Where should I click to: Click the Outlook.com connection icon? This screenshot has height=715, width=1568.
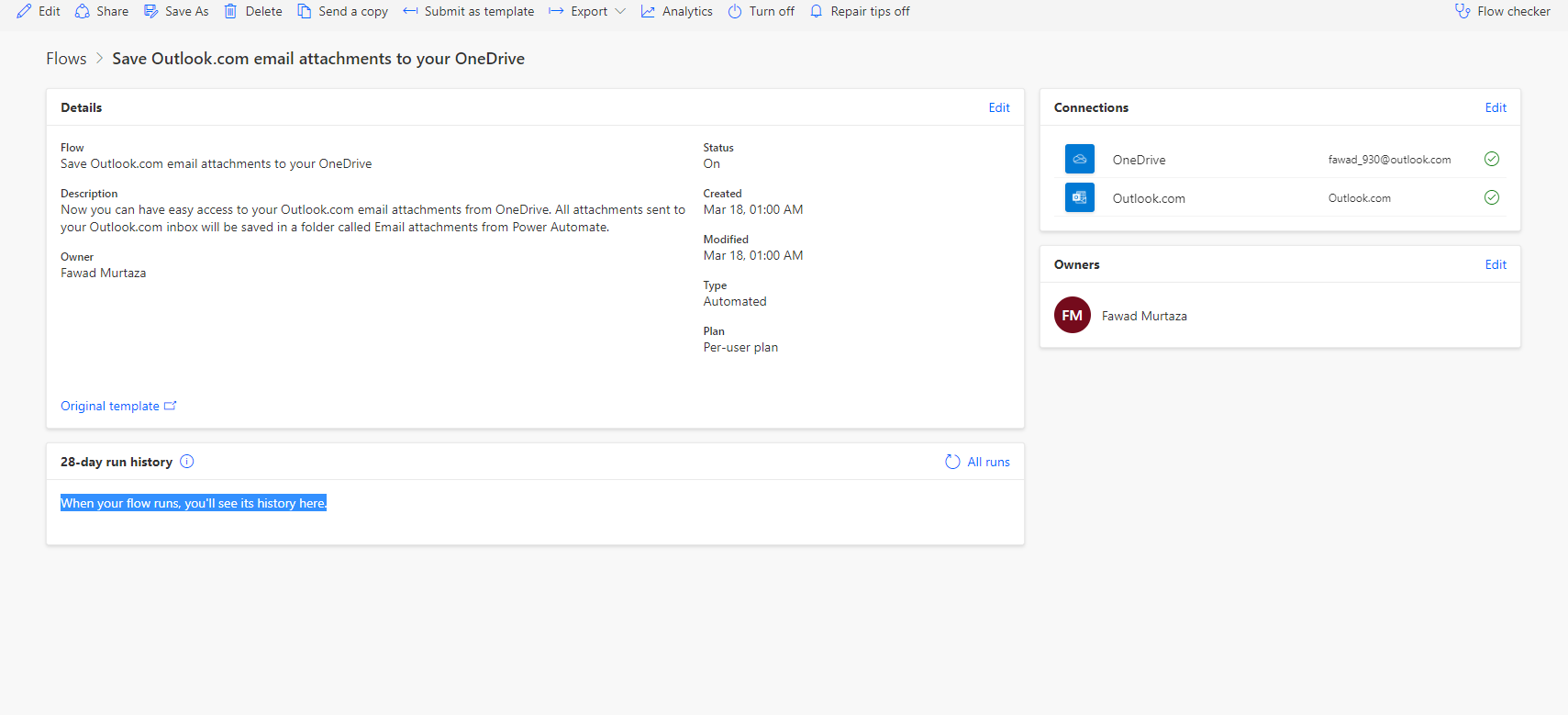click(1080, 197)
